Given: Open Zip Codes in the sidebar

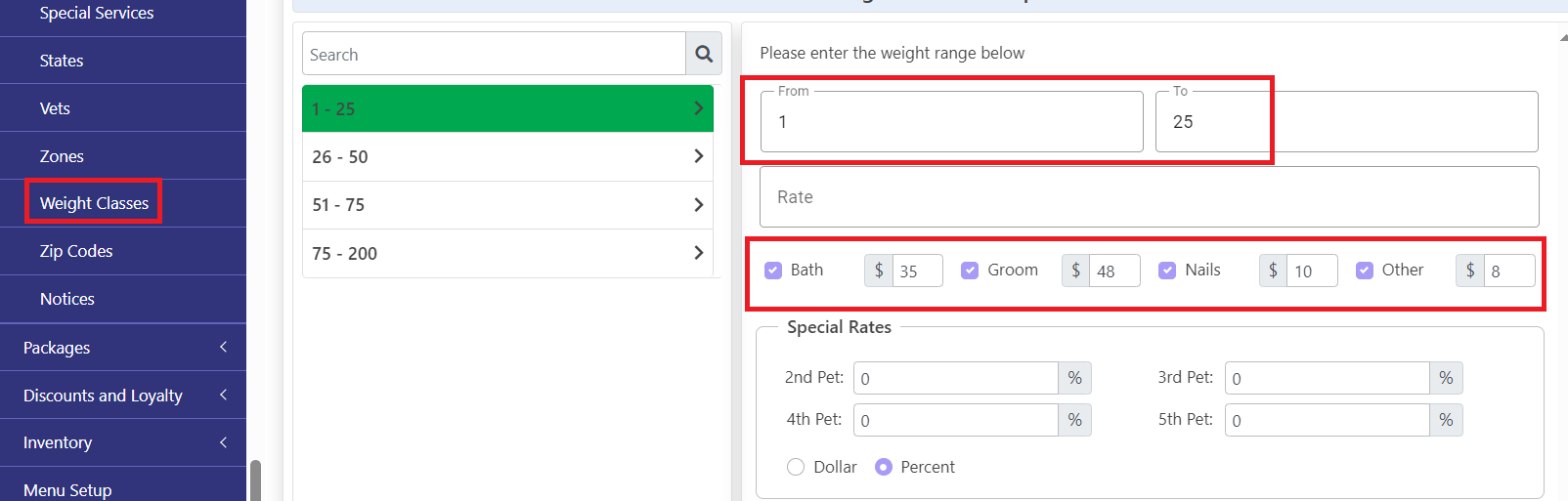Looking at the screenshot, I should (x=76, y=251).
